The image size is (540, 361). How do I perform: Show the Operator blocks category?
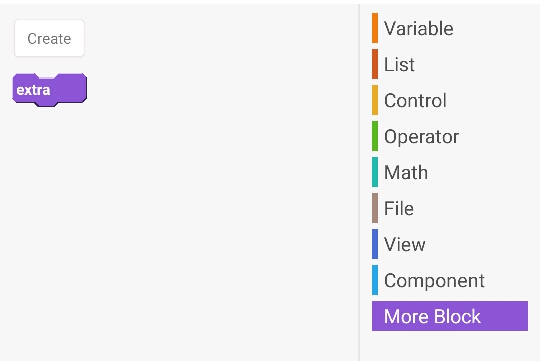pos(450,136)
